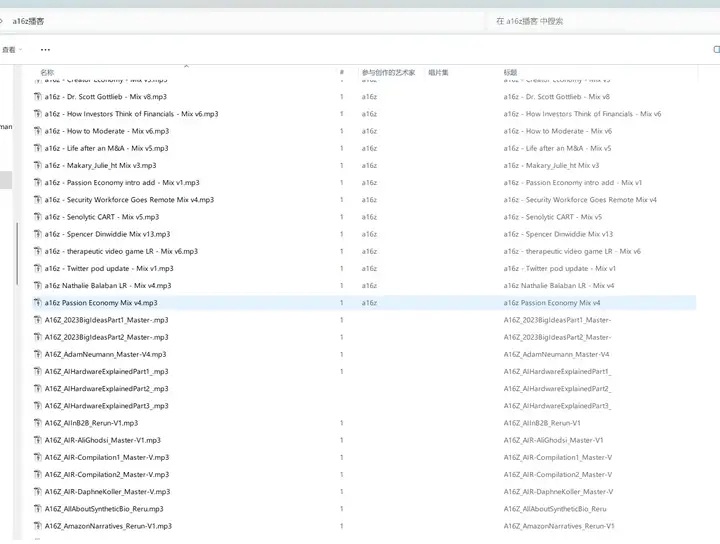Screen dimensions: 720x544
Task: Click icon of A16Z_AIHardwareExplainedPart3_.mp3
Action: (x=38, y=406)
